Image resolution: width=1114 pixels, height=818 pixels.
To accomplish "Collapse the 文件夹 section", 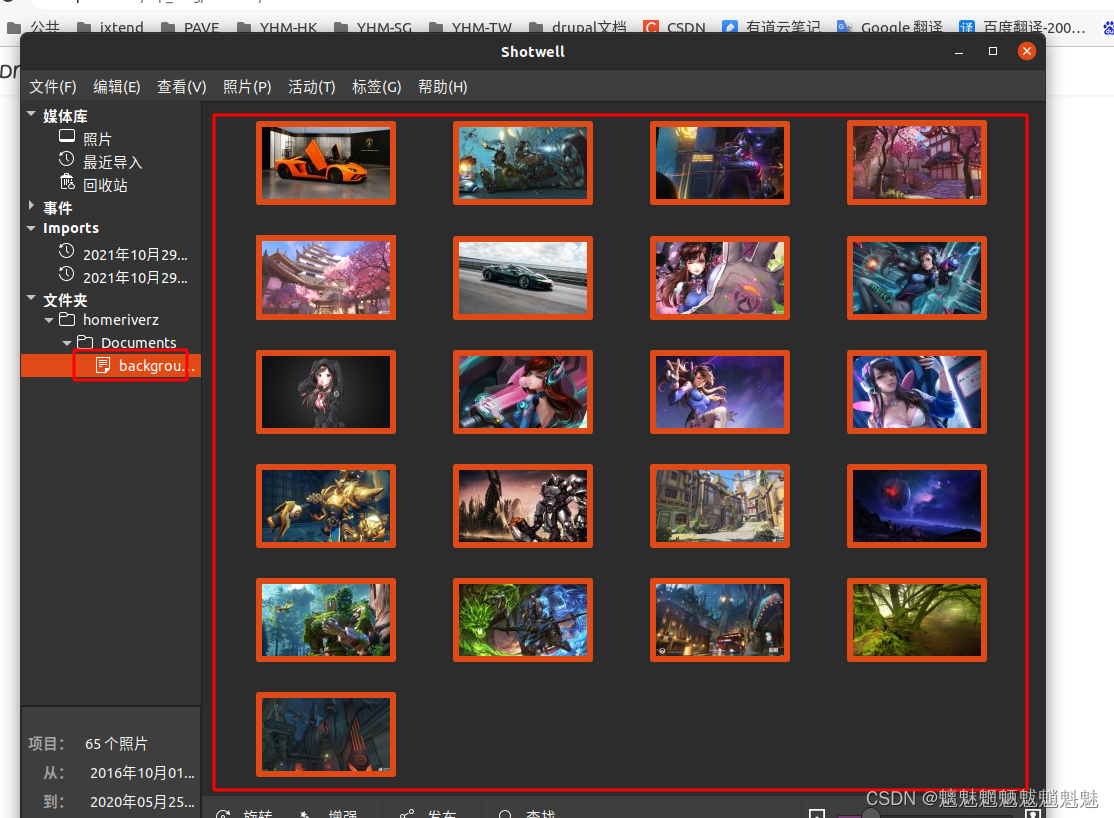I will pos(31,298).
